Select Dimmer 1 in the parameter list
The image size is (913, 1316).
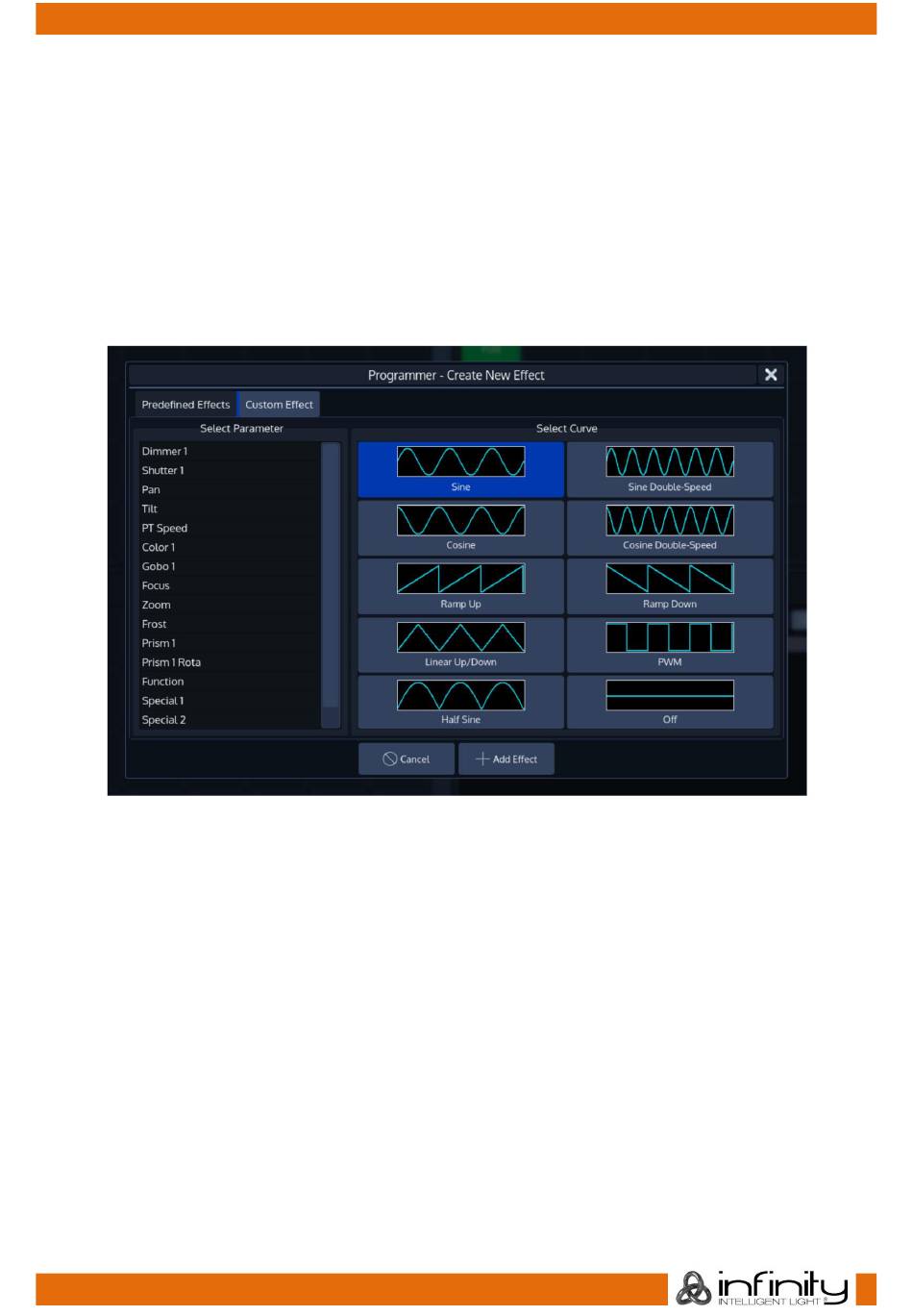point(165,452)
